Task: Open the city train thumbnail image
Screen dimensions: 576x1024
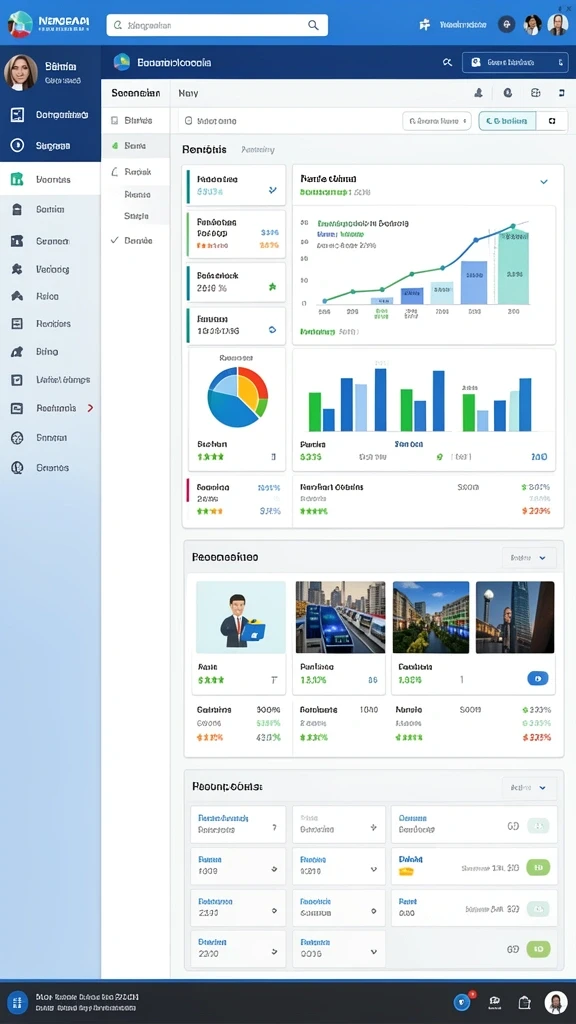Action: click(340, 617)
